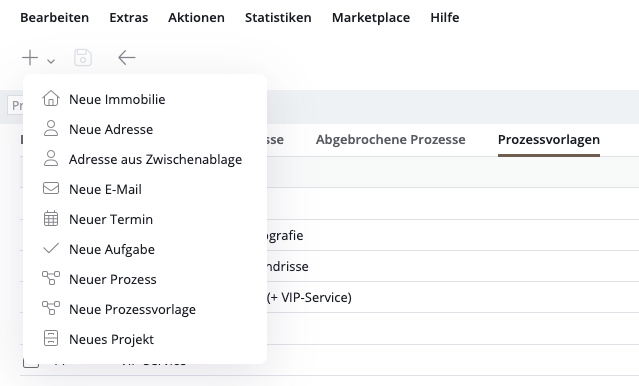Open the Aktionen menu
The image size is (639, 386).
(196, 18)
